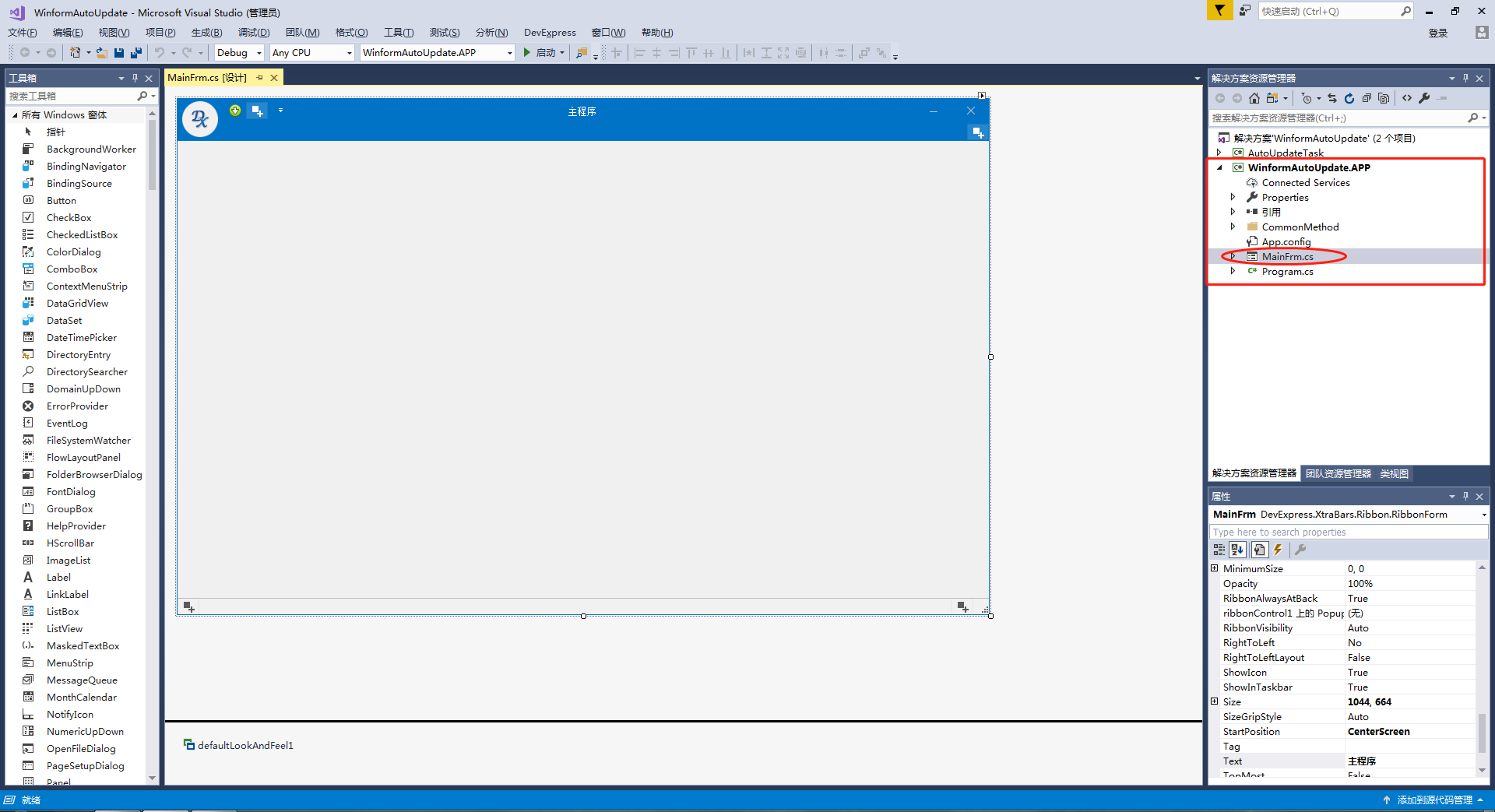Collapse the 所有 Windows 窗体 toolbox group

click(15, 115)
